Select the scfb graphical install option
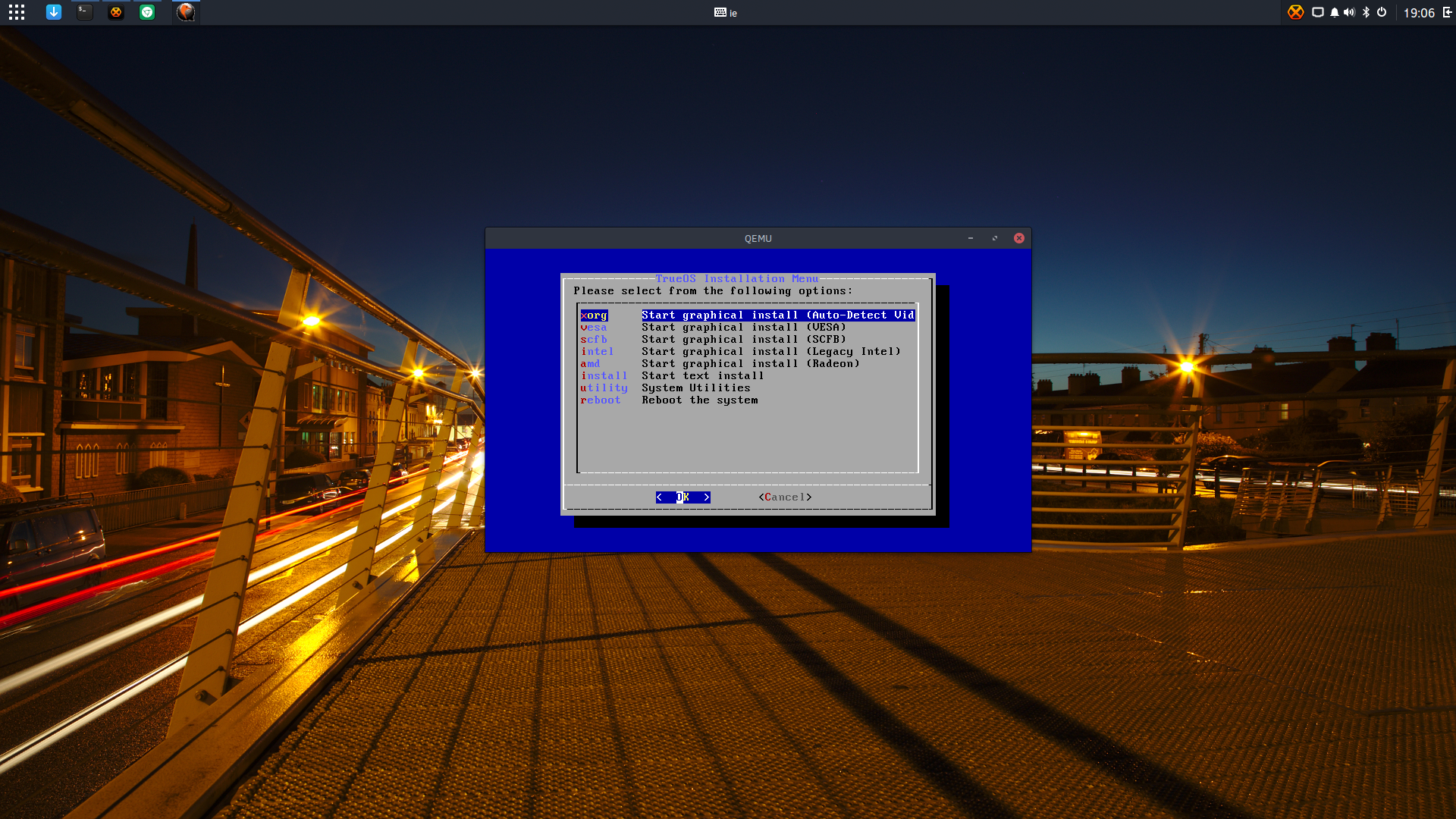This screenshot has height=819, width=1456. 713,340
